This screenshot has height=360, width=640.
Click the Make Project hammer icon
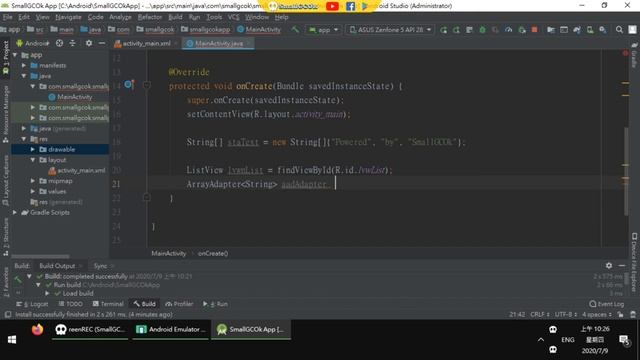[295, 29]
